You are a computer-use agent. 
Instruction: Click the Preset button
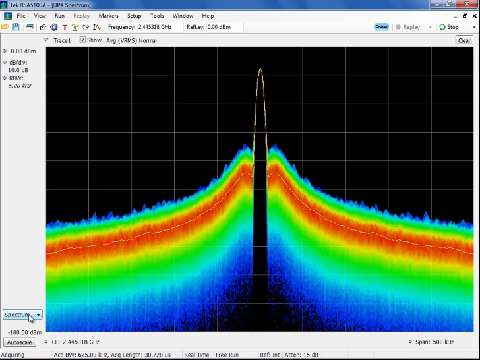382,27
